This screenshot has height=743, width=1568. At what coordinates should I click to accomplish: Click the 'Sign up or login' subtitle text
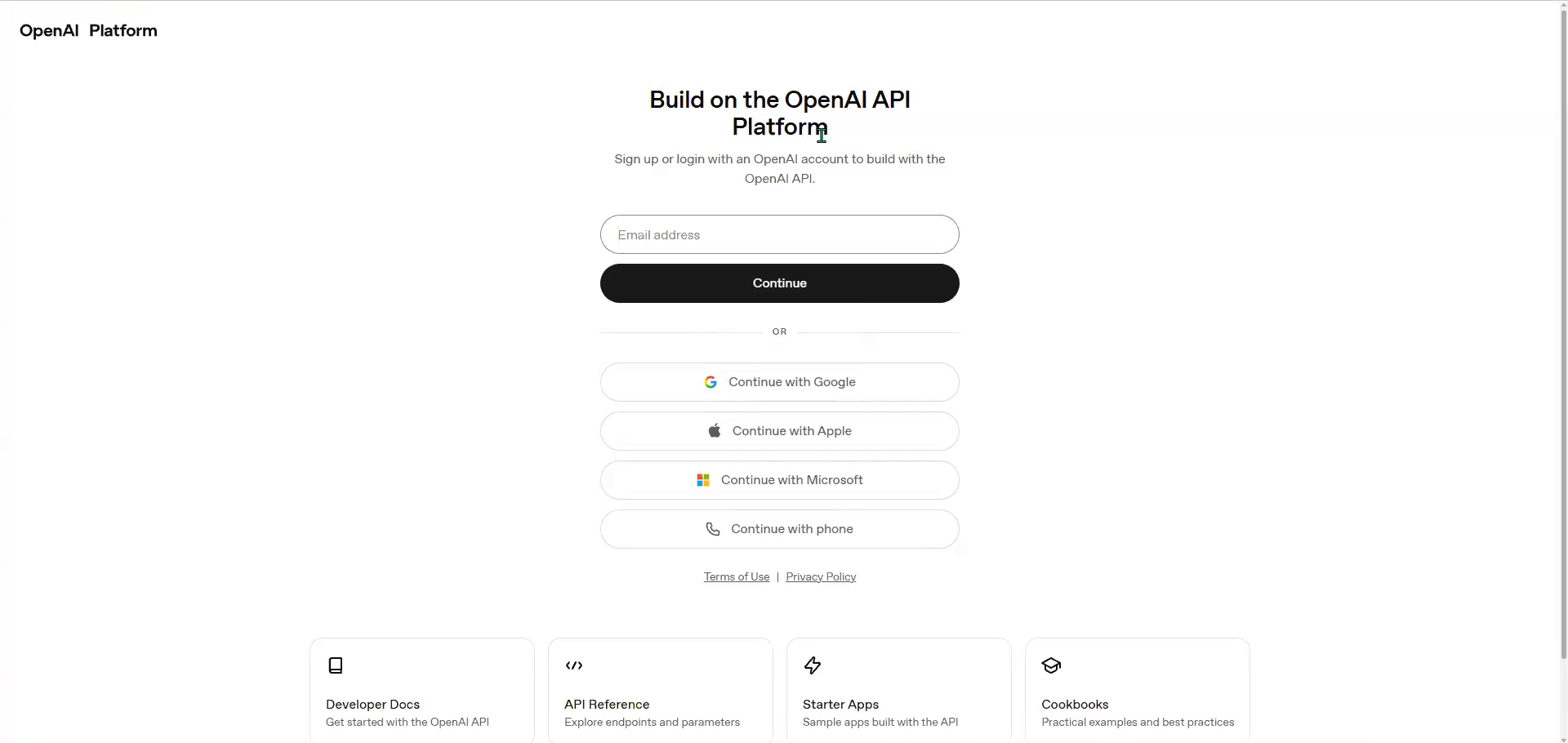click(780, 168)
